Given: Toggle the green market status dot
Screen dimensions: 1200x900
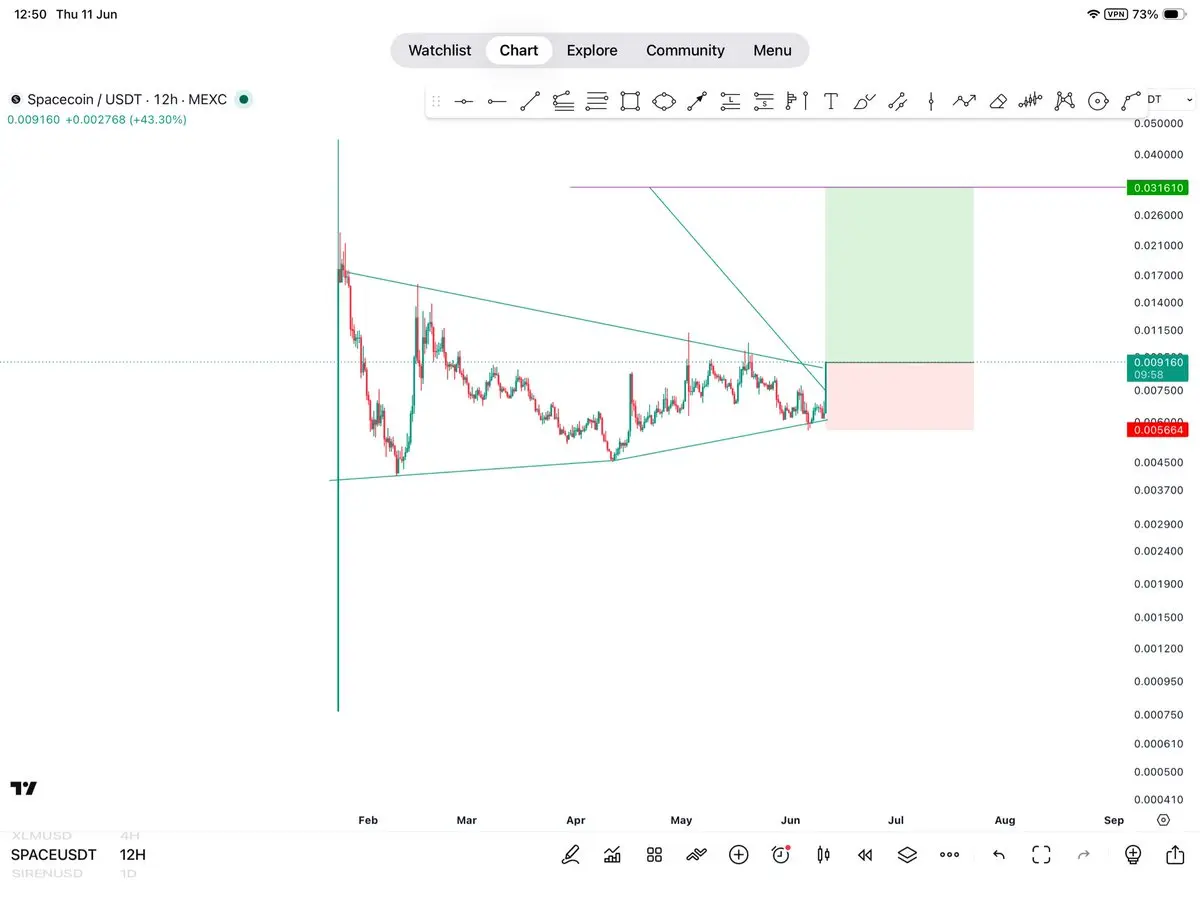Looking at the screenshot, I should coord(244,99).
